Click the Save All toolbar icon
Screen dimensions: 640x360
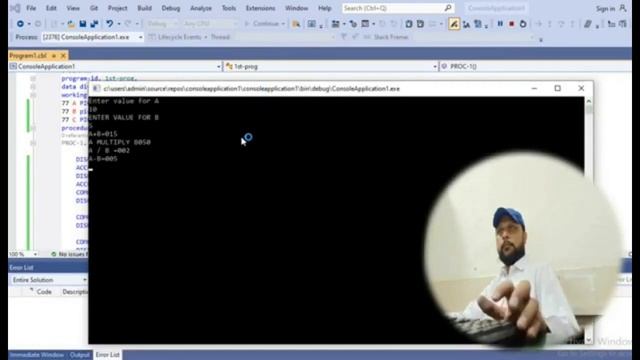[x=94, y=24]
